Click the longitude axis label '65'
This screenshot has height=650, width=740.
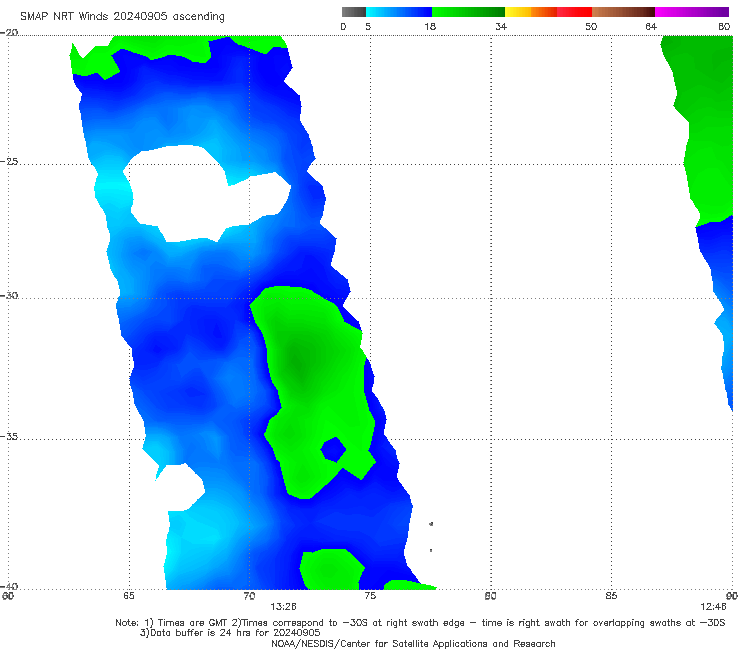(x=129, y=596)
